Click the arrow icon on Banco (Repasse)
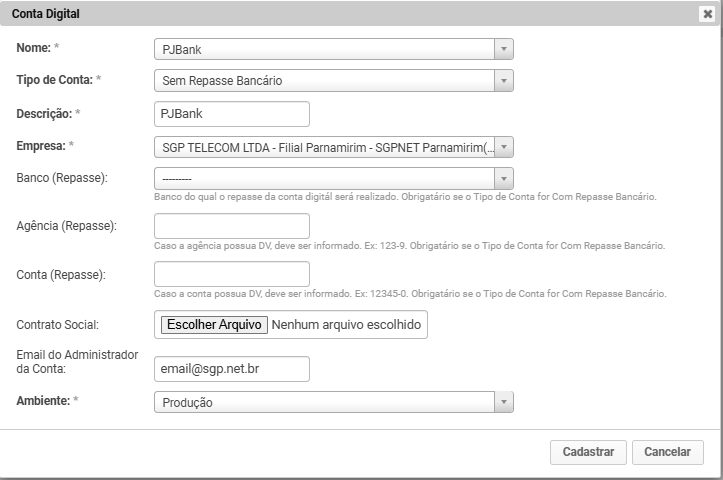Image resolution: width=723 pixels, height=480 pixels. (504, 178)
